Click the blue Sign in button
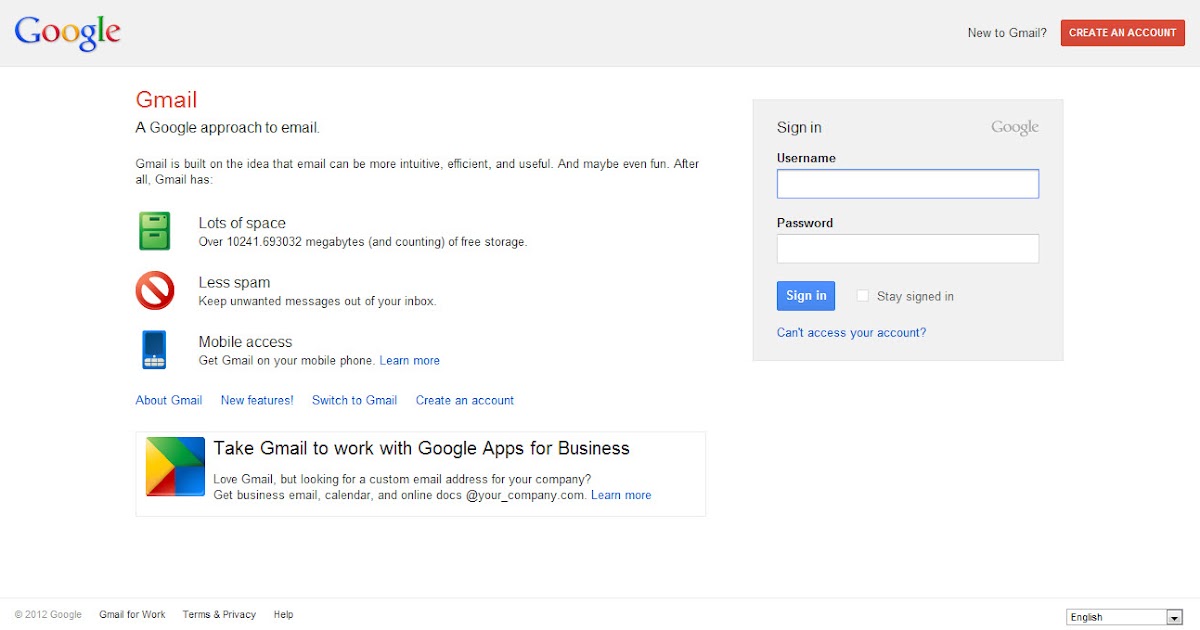 tap(806, 296)
